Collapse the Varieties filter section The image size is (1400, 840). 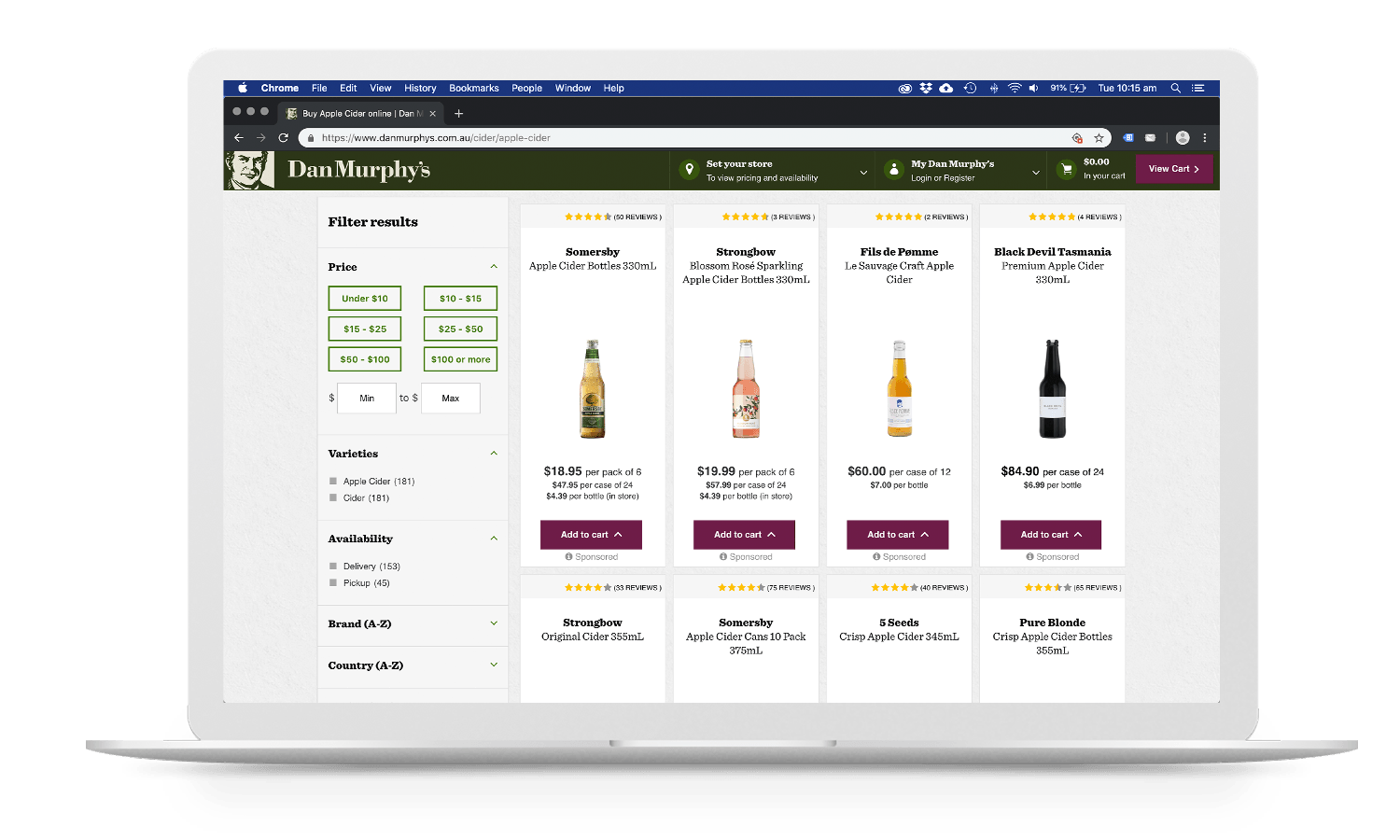click(x=494, y=454)
